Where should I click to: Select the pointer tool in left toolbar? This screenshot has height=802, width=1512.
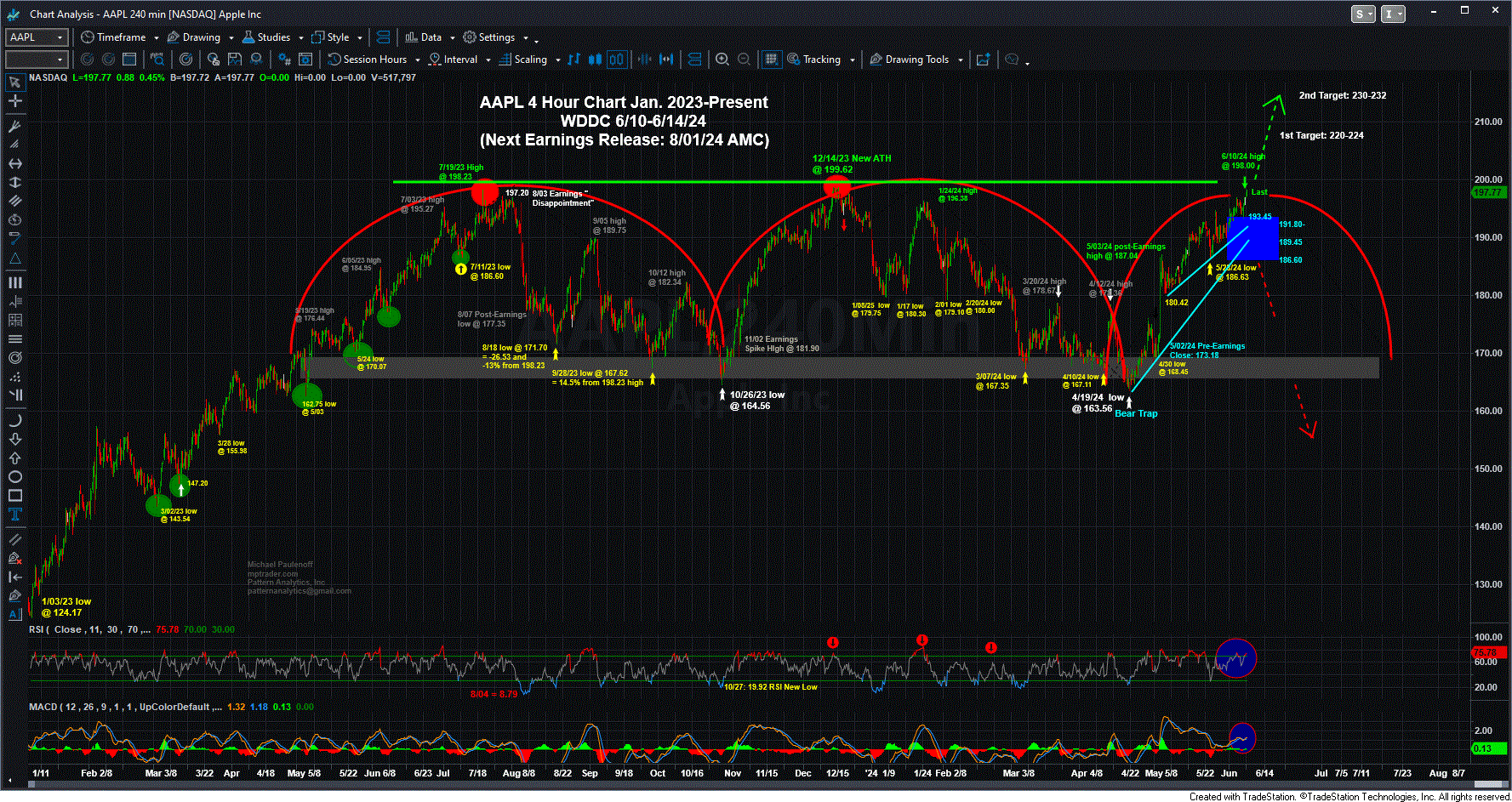[14, 82]
